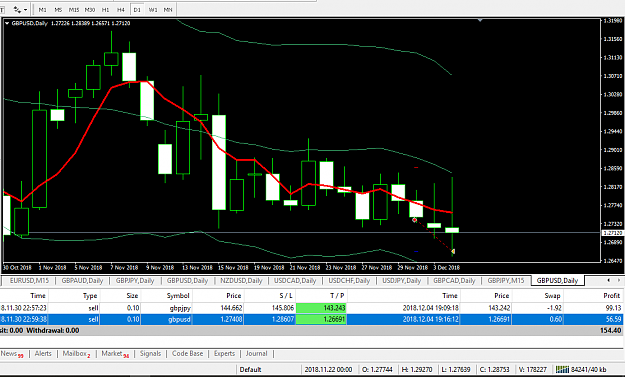
Task: Open the Experts terminal tab
Action: pos(224,354)
